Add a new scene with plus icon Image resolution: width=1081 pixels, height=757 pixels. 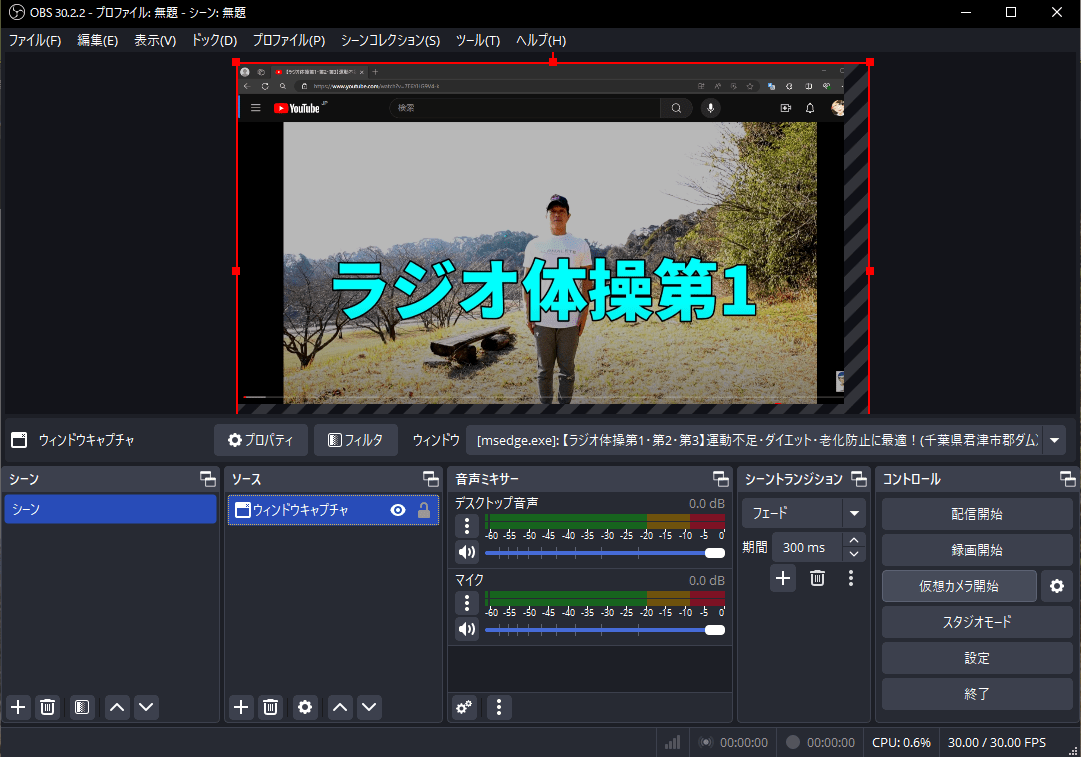pos(19,707)
